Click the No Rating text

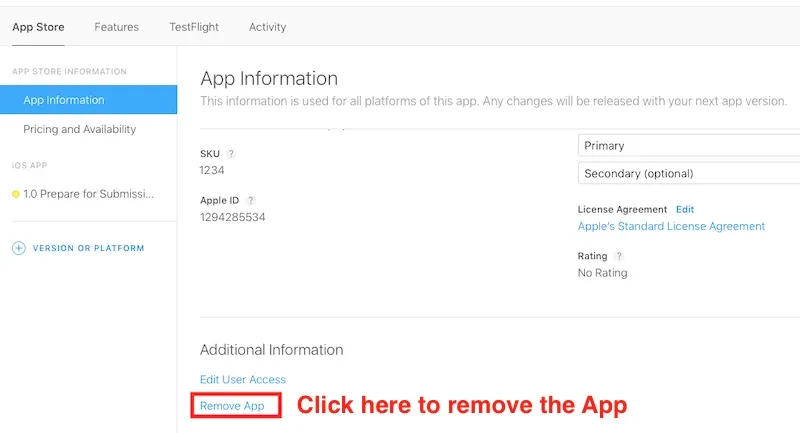[603, 273]
